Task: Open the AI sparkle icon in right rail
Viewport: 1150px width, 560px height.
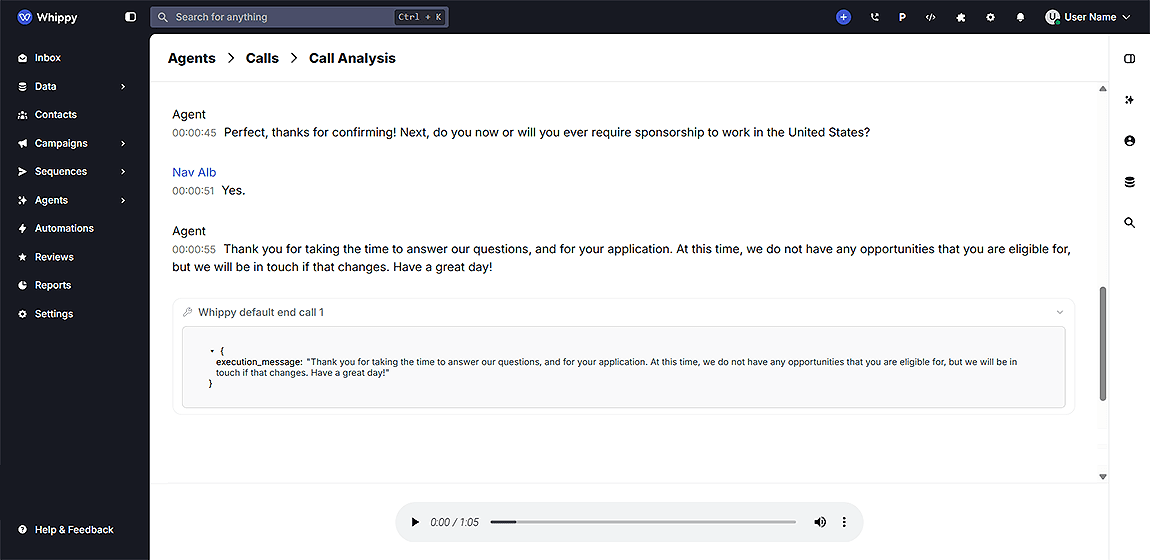Action: click(x=1129, y=100)
